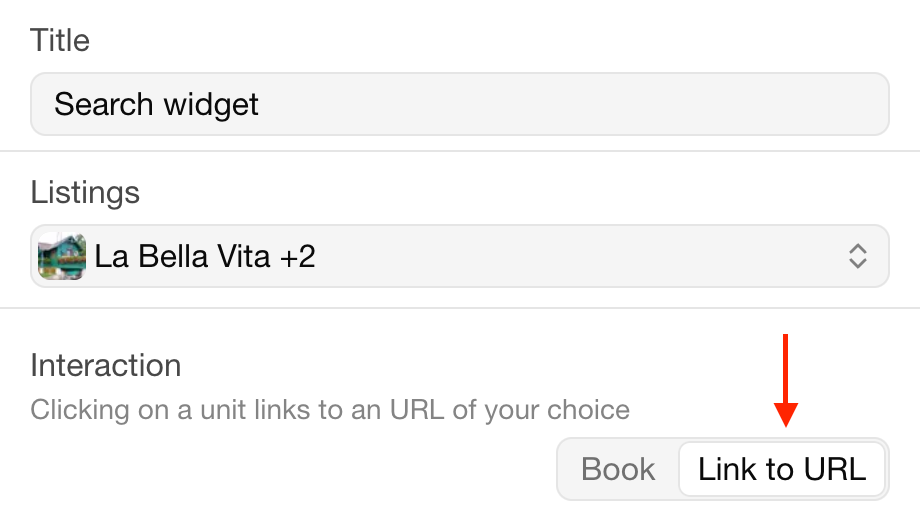Focus the Title text field
The height and width of the screenshot is (516, 920).
[x=459, y=104]
